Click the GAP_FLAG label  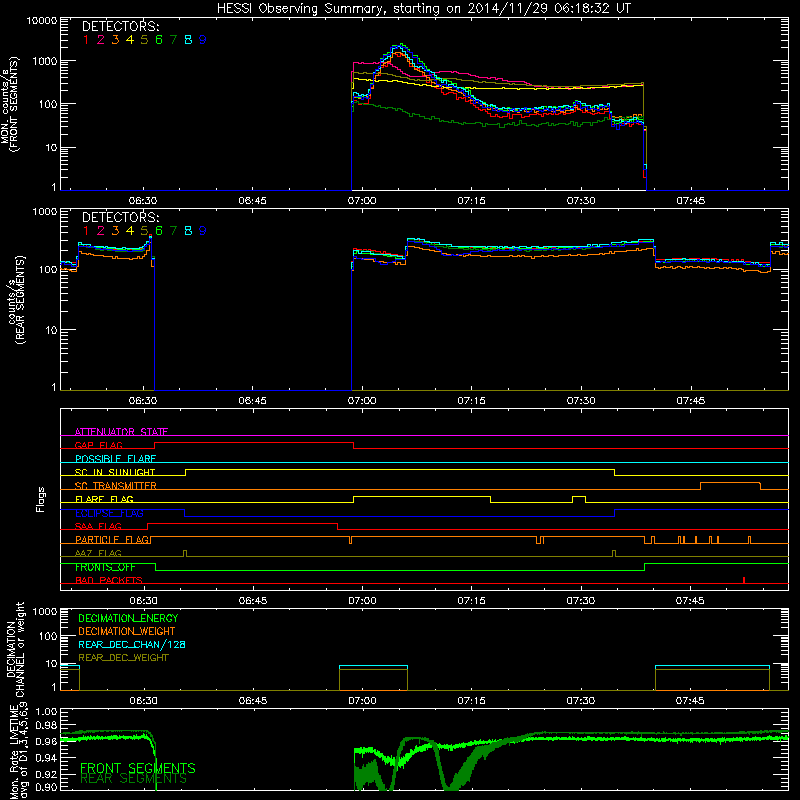98,445
